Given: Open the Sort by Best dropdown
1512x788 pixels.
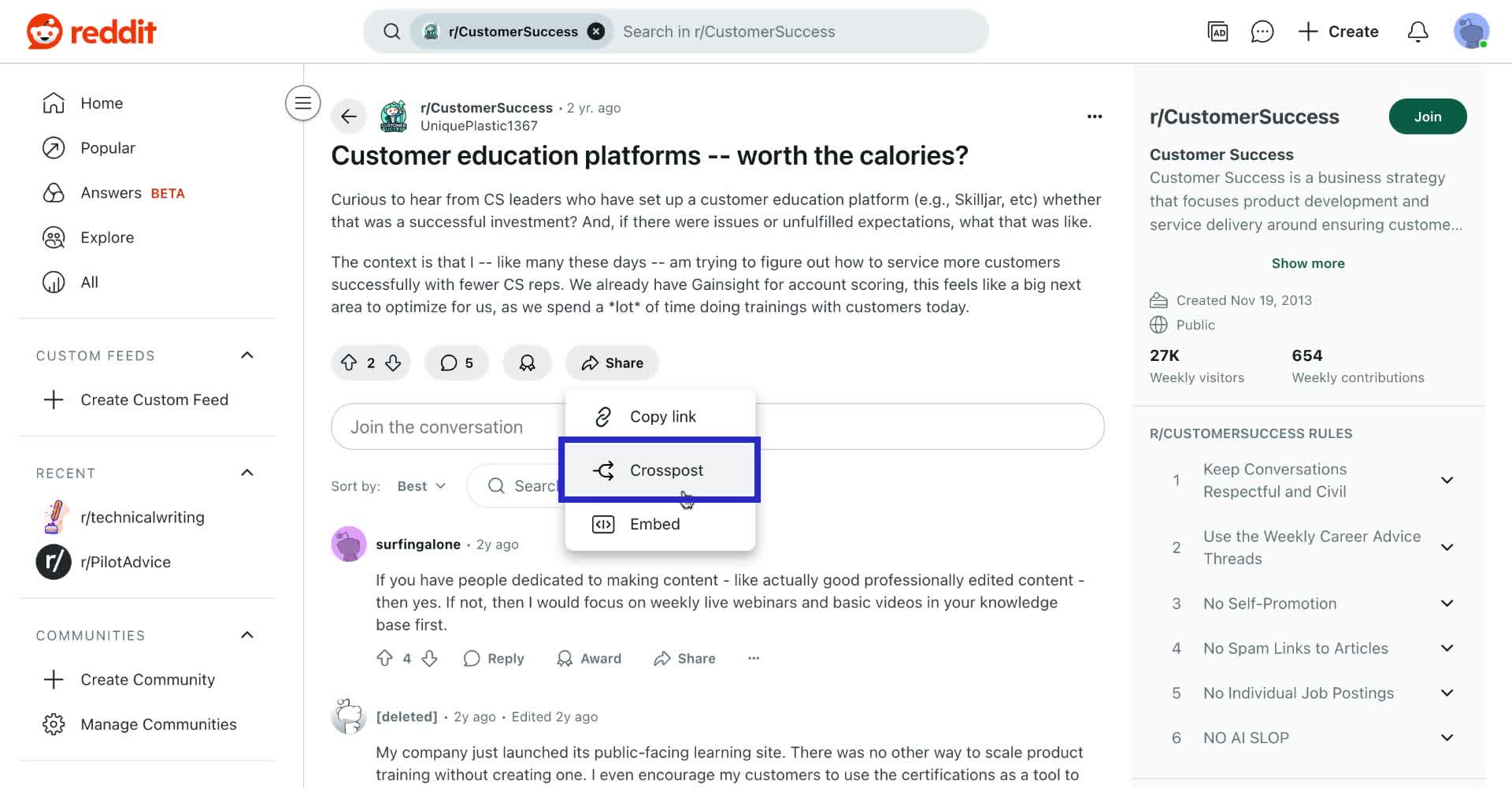Looking at the screenshot, I should coord(421,486).
